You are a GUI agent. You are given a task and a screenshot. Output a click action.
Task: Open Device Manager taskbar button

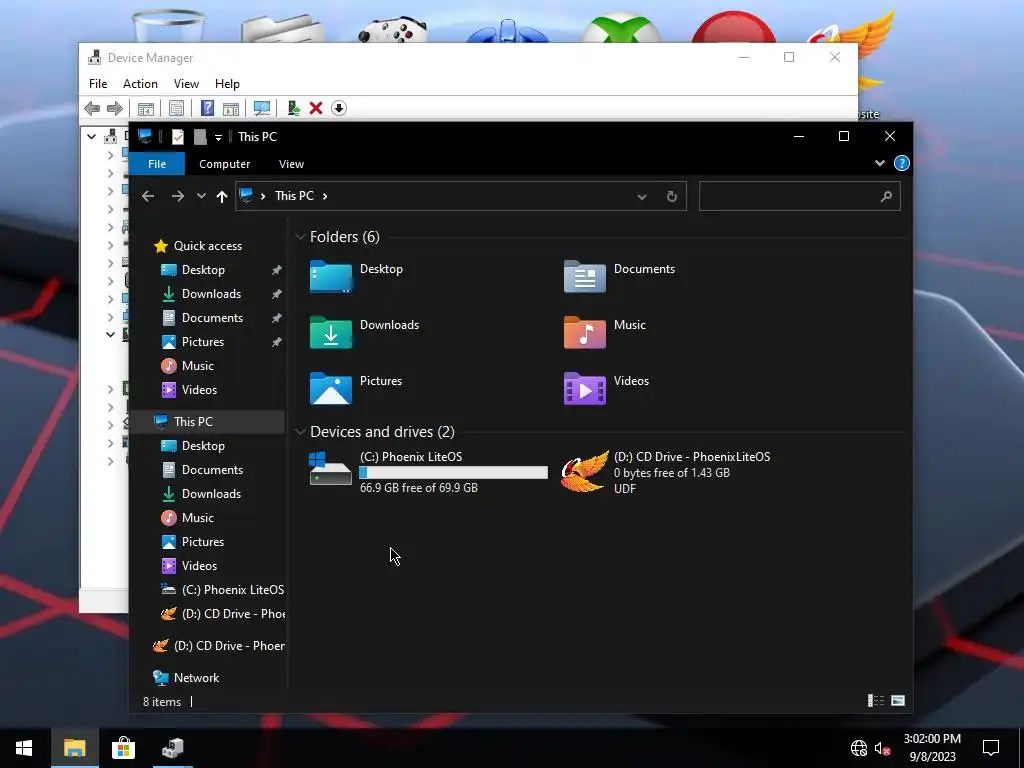tap(173, 748)
